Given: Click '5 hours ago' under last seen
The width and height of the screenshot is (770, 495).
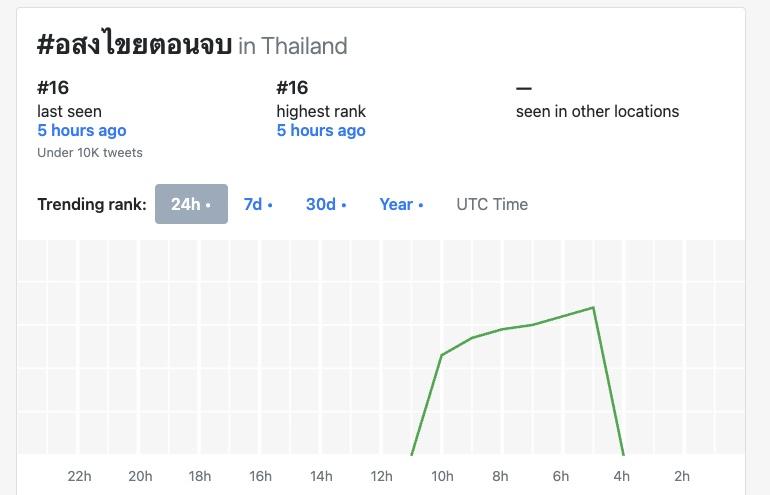Looking at the screenshot, I should point(82,130).
